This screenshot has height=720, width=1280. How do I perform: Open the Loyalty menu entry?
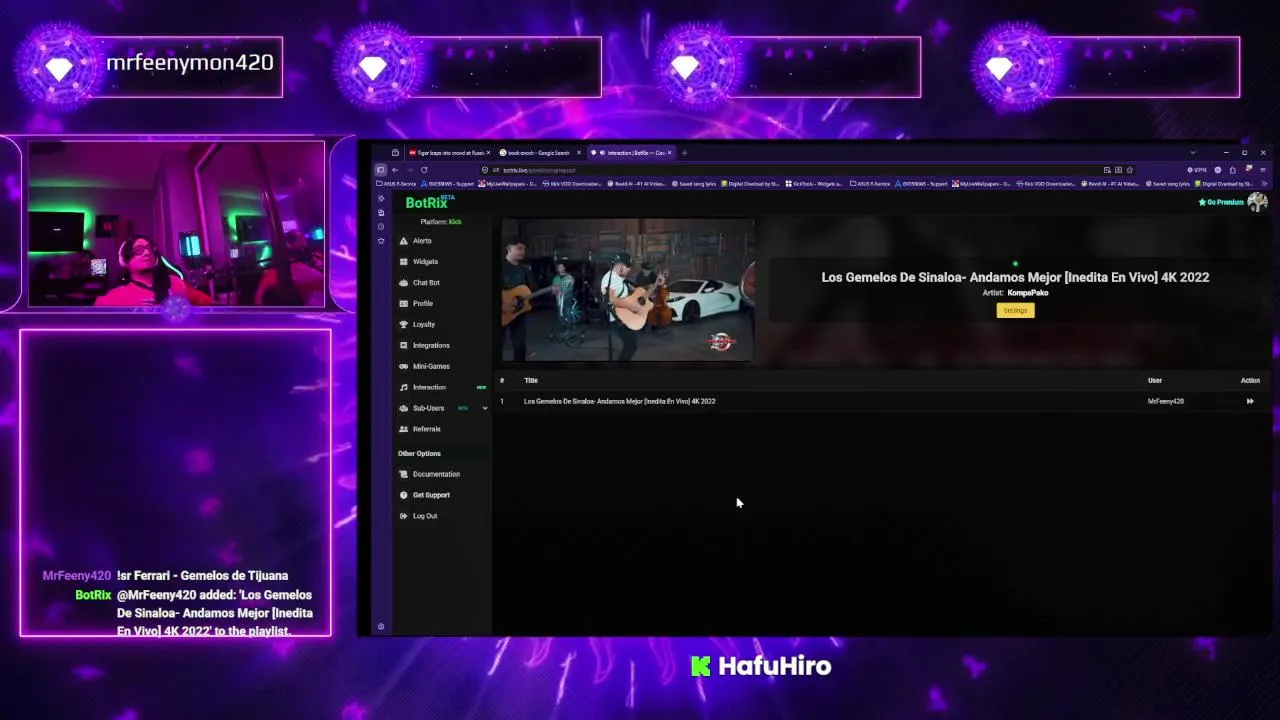(424, 325)
